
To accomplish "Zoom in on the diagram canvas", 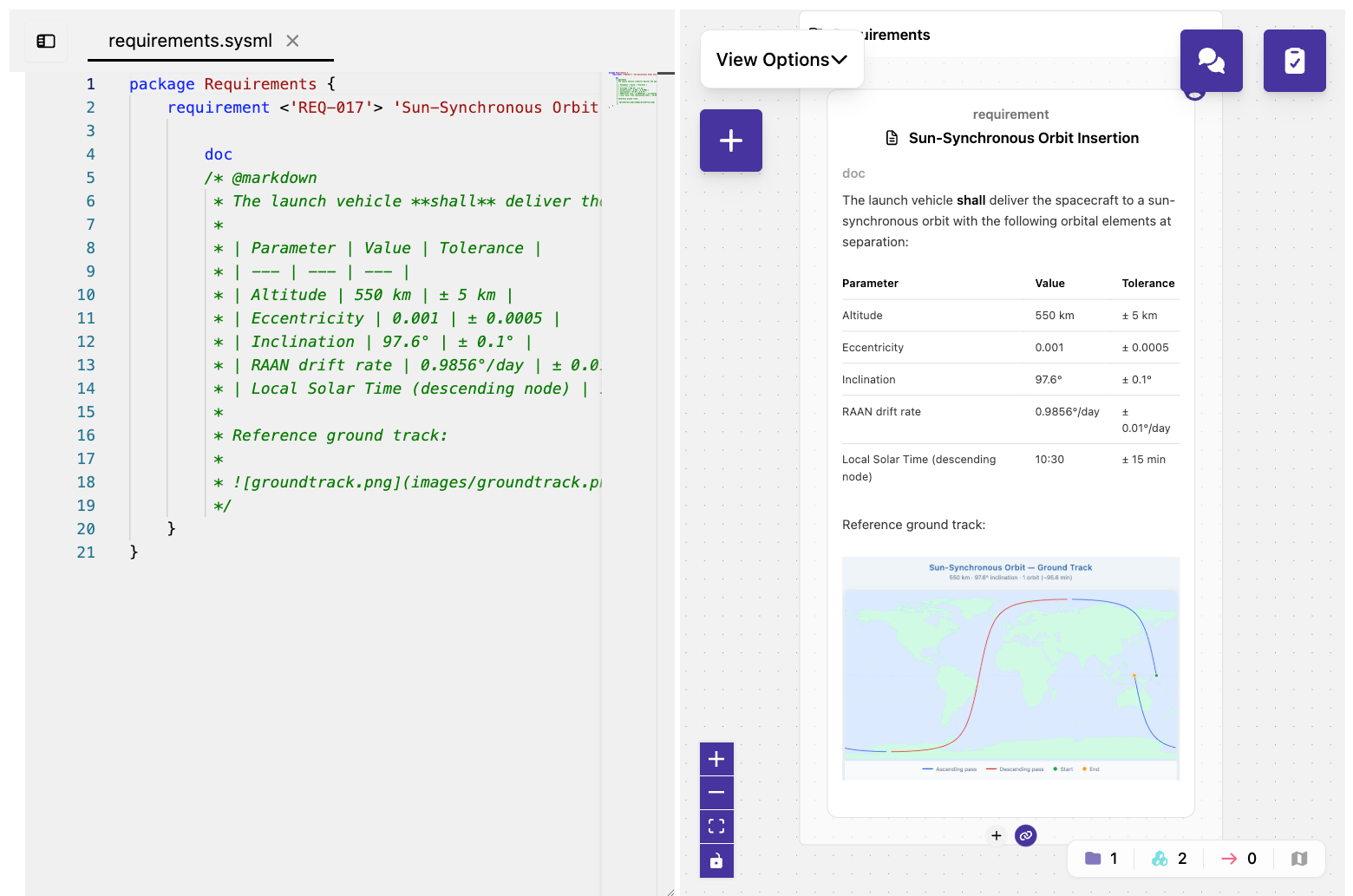I will point(716,760).
